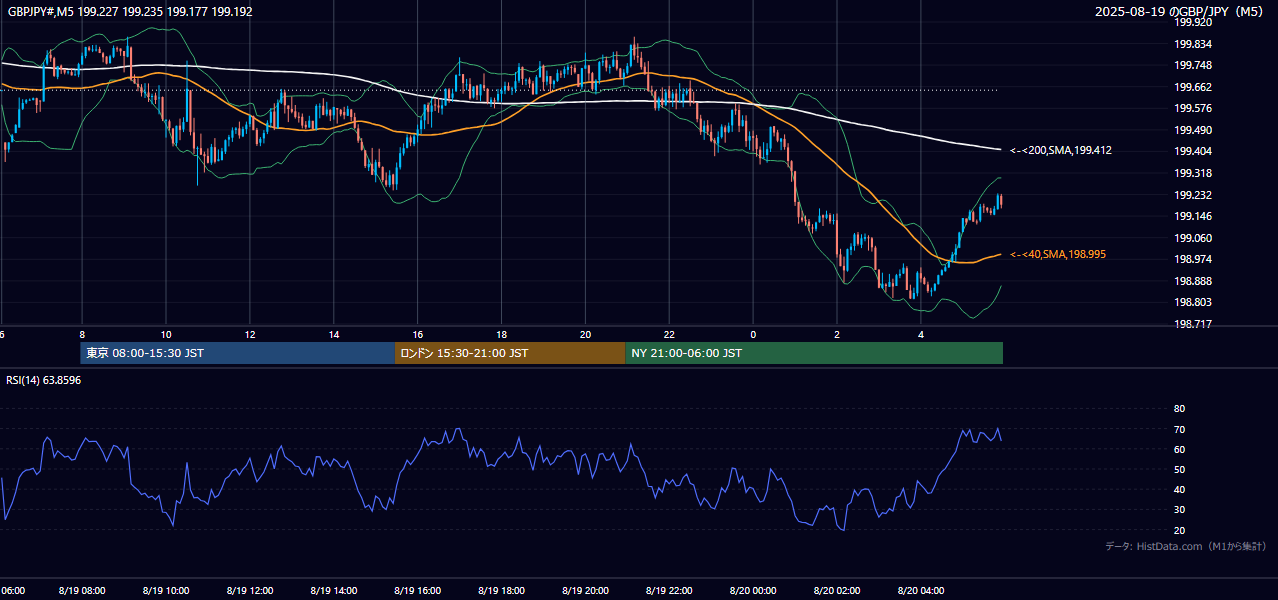Screen dimensions: 1278x600
Task: Click the 199.232 price axis label
Action: (1194, 195)
